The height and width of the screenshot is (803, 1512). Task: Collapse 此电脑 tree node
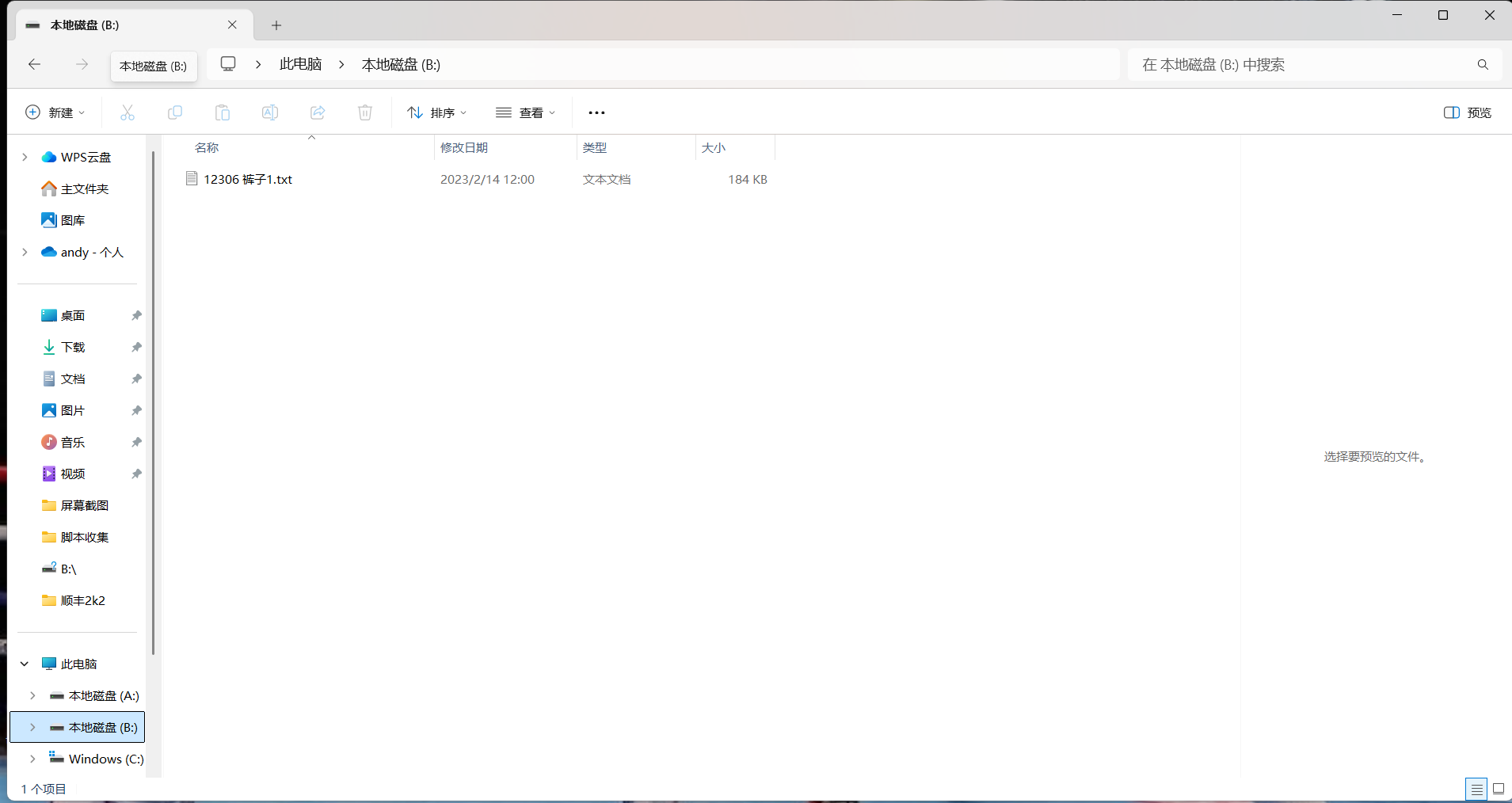(x=25, y=664)
